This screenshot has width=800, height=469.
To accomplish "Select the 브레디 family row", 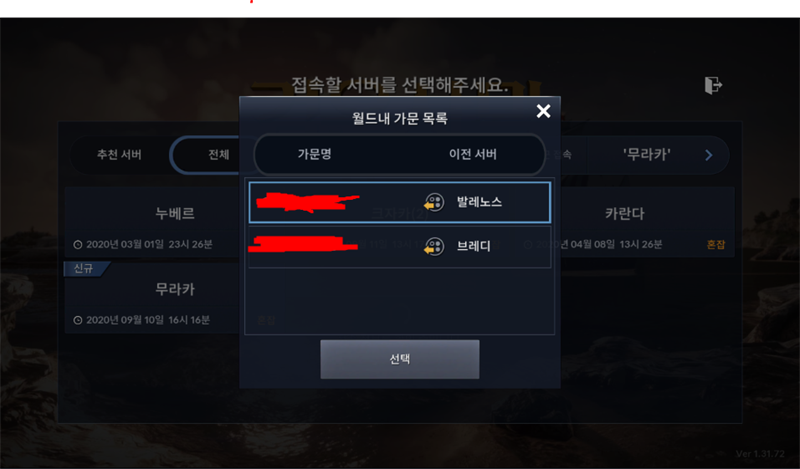I will tap(399, 246).
